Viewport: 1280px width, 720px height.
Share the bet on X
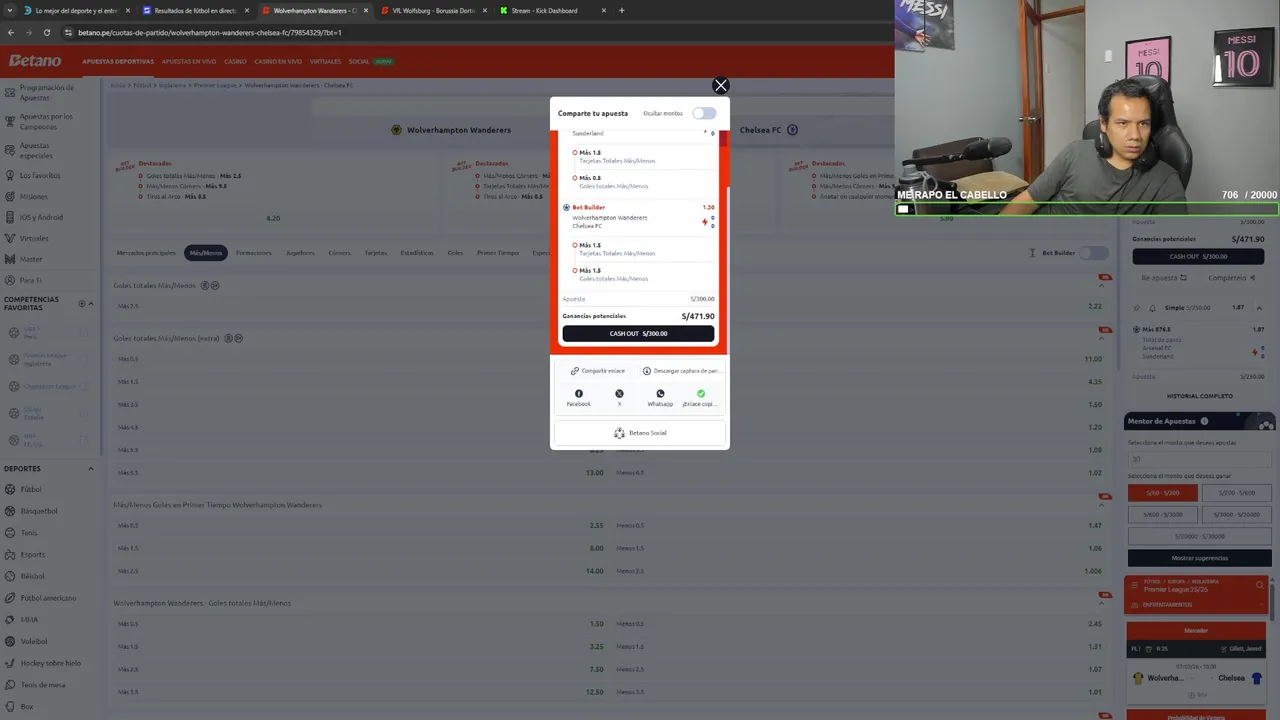619,394
